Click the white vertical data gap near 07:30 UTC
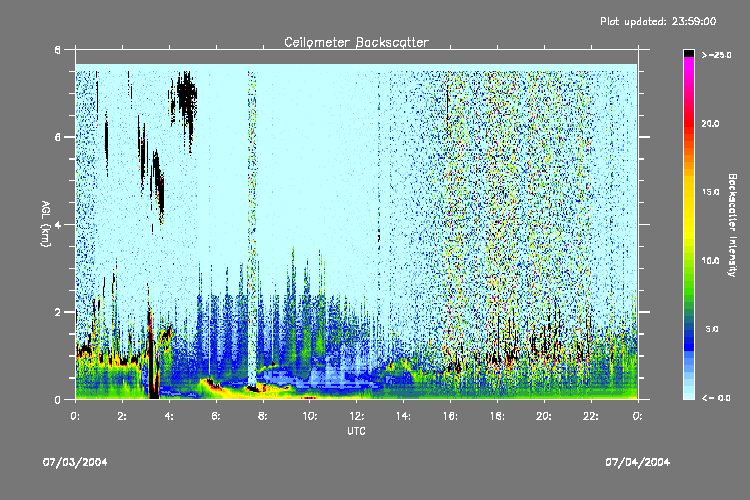The image size is (750, 500). tap(252, 230)
